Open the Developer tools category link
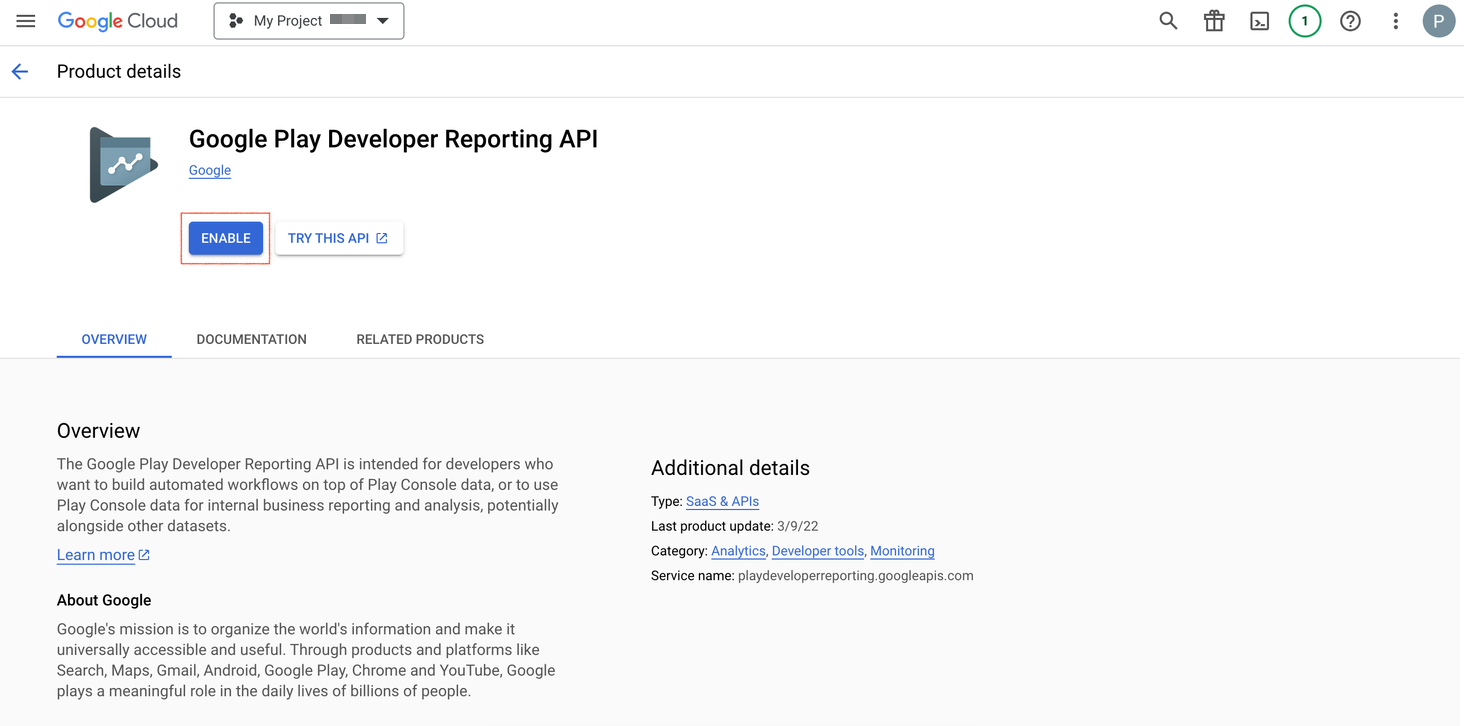1464x726 pixels. click(817, 551)
